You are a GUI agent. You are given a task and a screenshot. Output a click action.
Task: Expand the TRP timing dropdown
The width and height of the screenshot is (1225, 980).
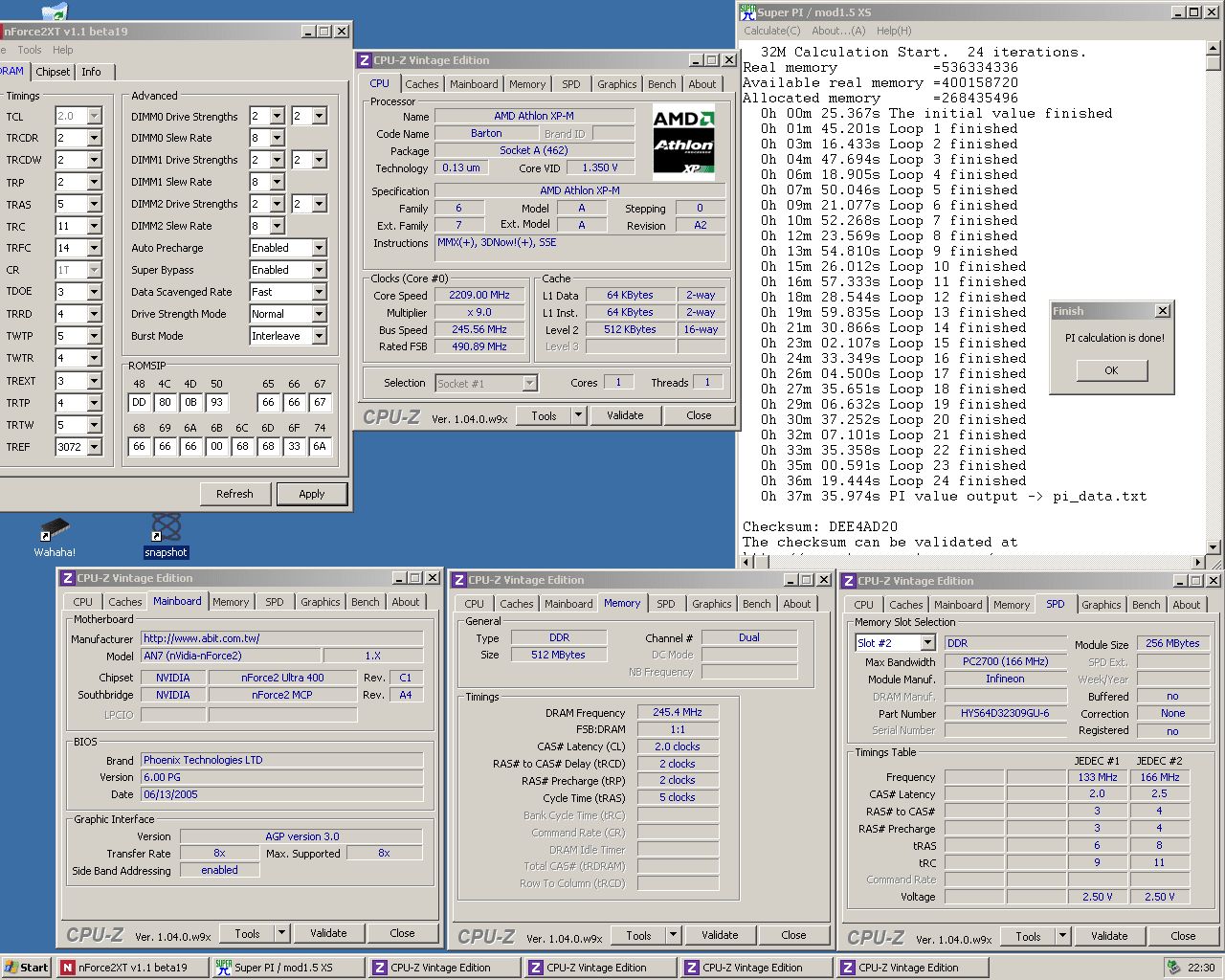point(94,182)
